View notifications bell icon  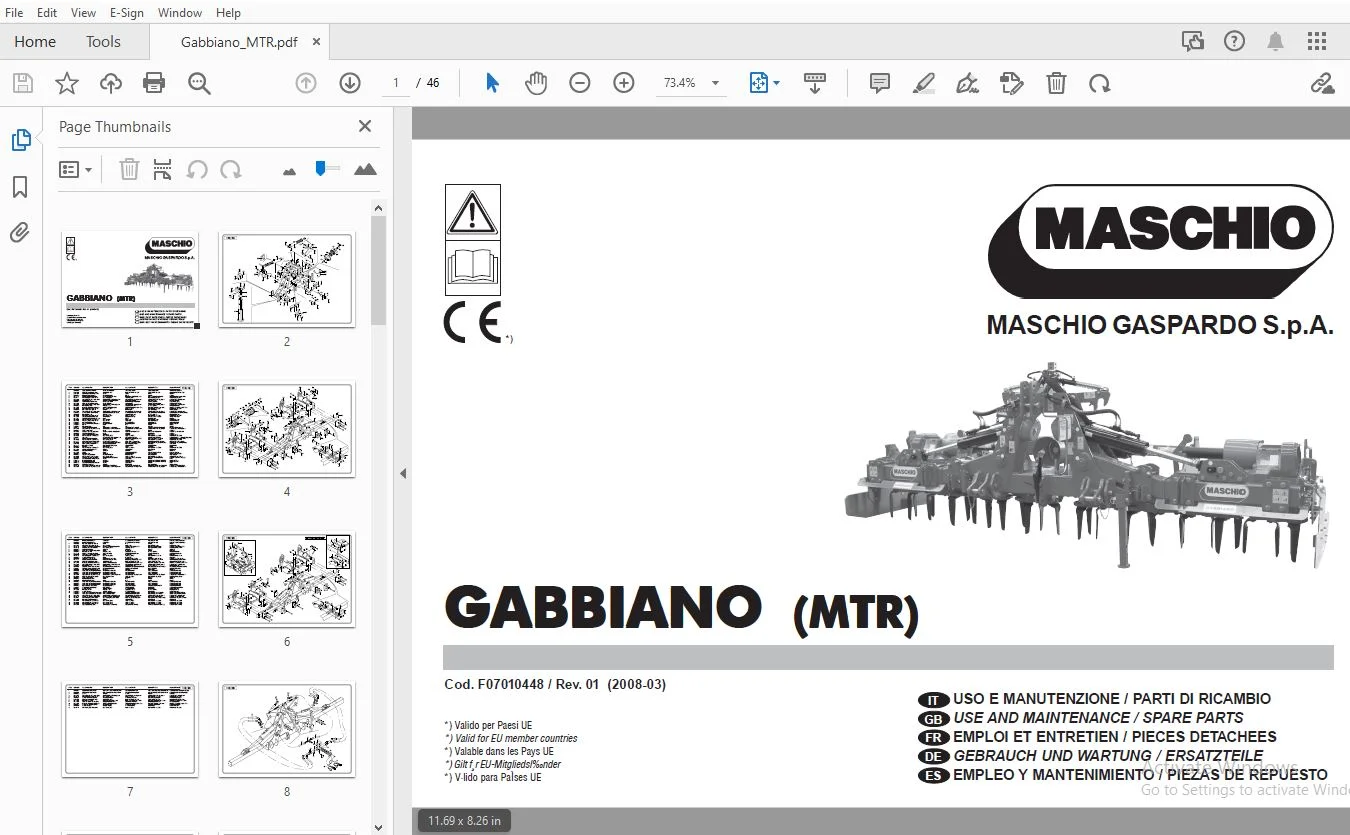1275,41
